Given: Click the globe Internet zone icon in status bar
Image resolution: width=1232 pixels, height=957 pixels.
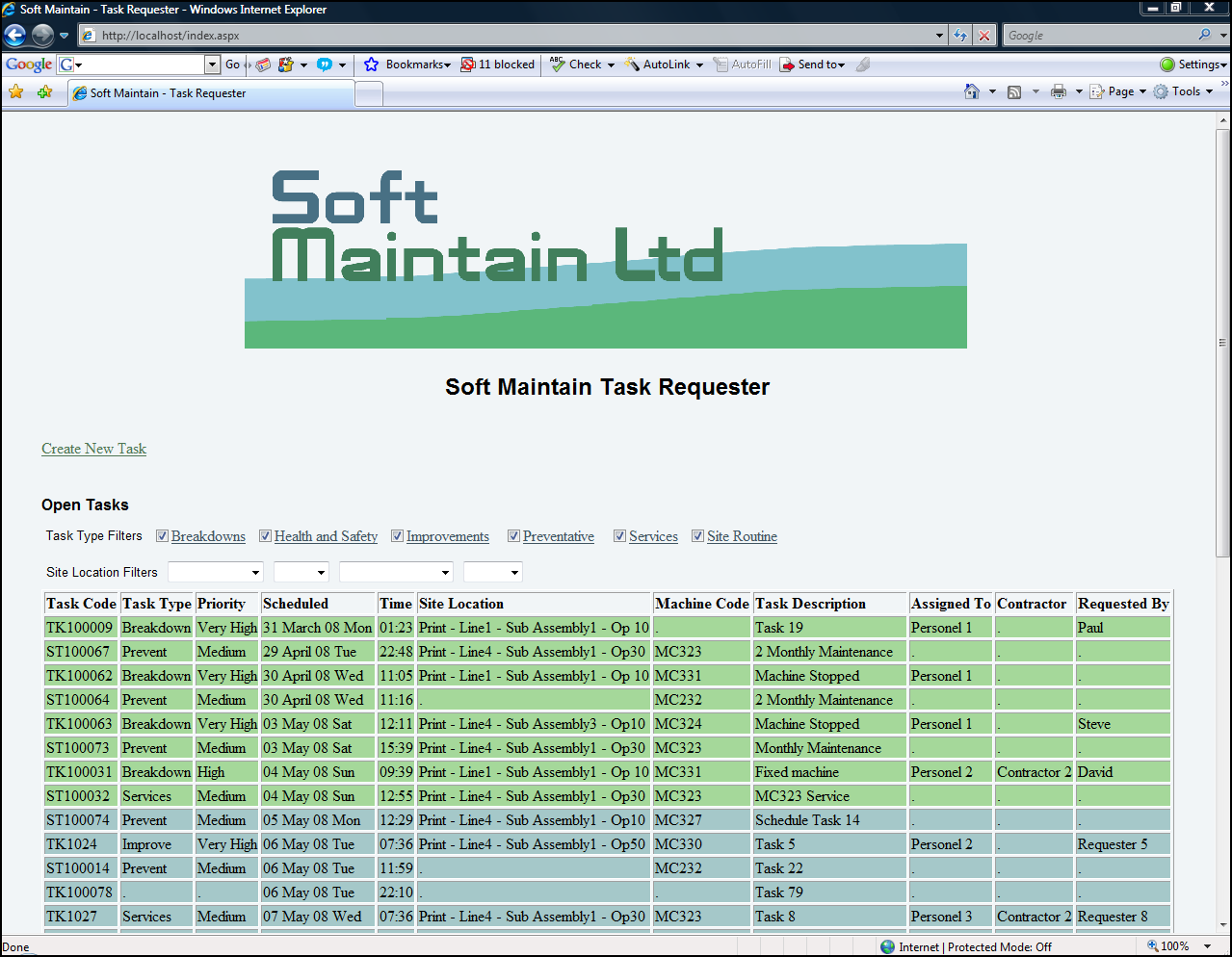Looking at the screenshot, I should 887,946.
